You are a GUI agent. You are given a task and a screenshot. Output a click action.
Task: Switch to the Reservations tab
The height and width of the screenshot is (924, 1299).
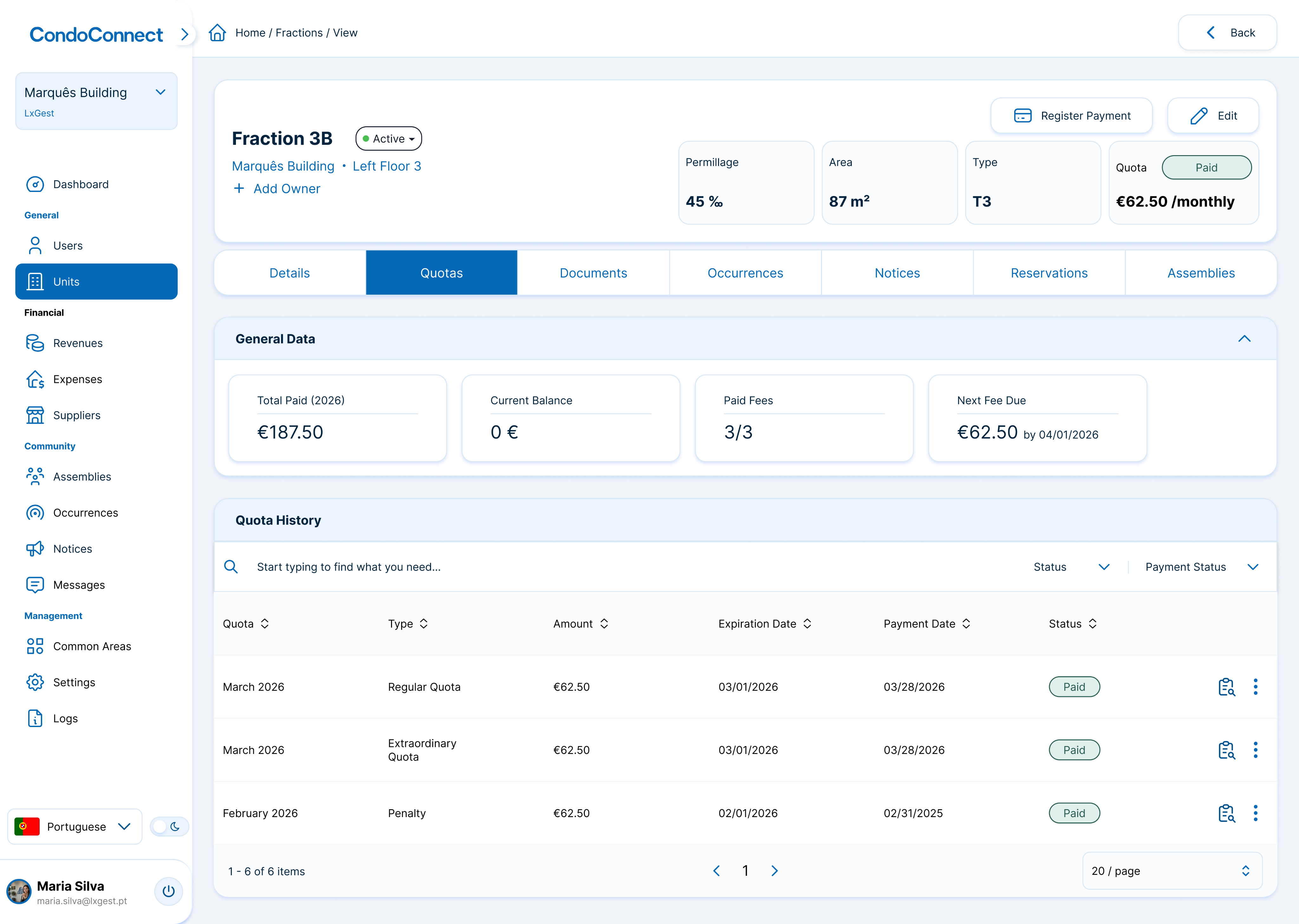point(1049,273)
